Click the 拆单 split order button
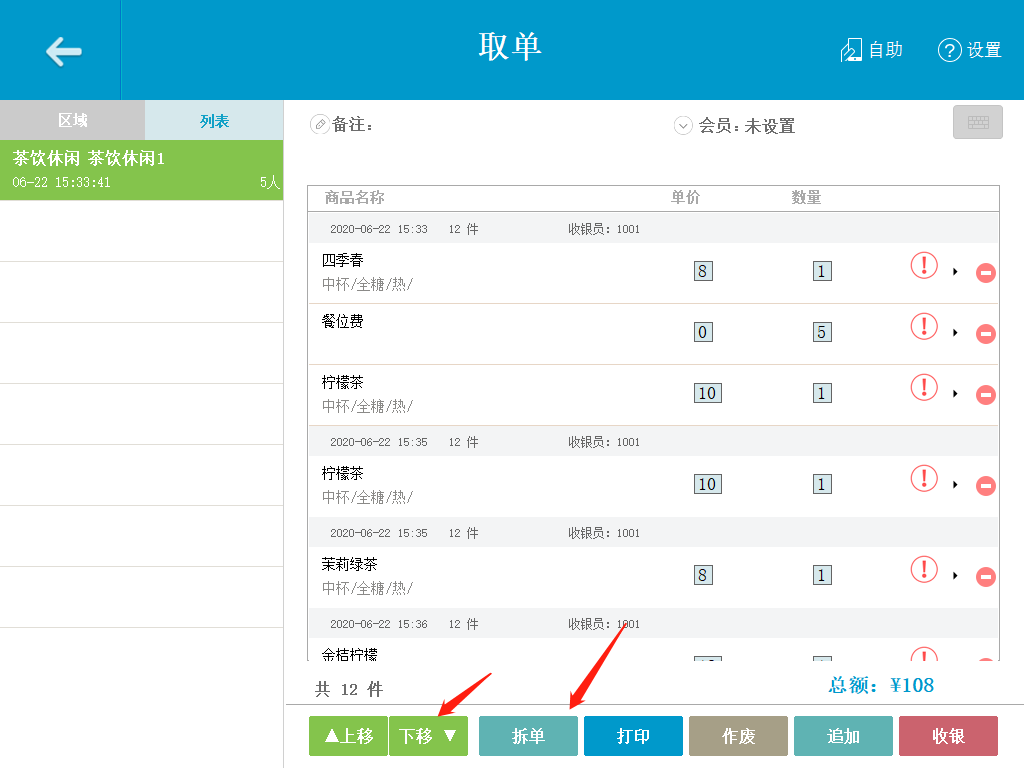1024x768 pixels. 528,736
